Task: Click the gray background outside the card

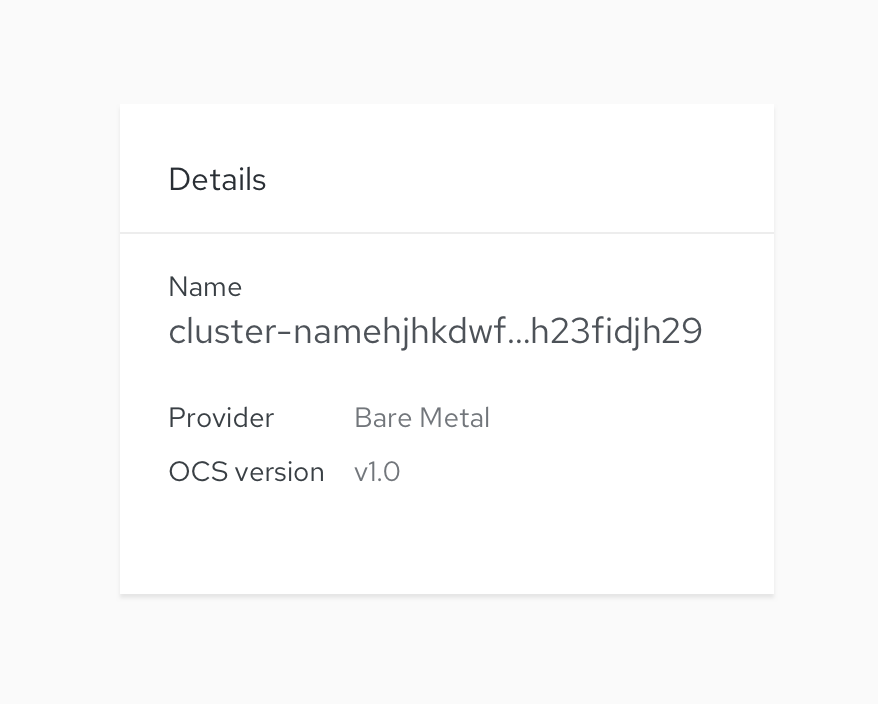Action: click(60, 350)
